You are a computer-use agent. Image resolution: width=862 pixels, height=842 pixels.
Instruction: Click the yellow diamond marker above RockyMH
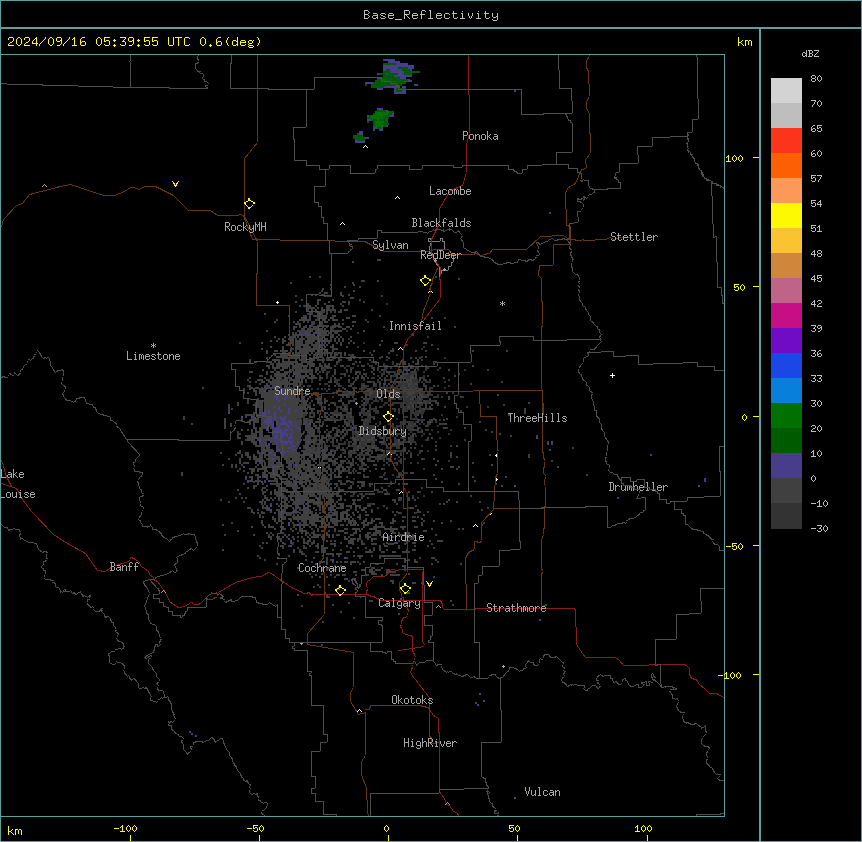point(250,204)
